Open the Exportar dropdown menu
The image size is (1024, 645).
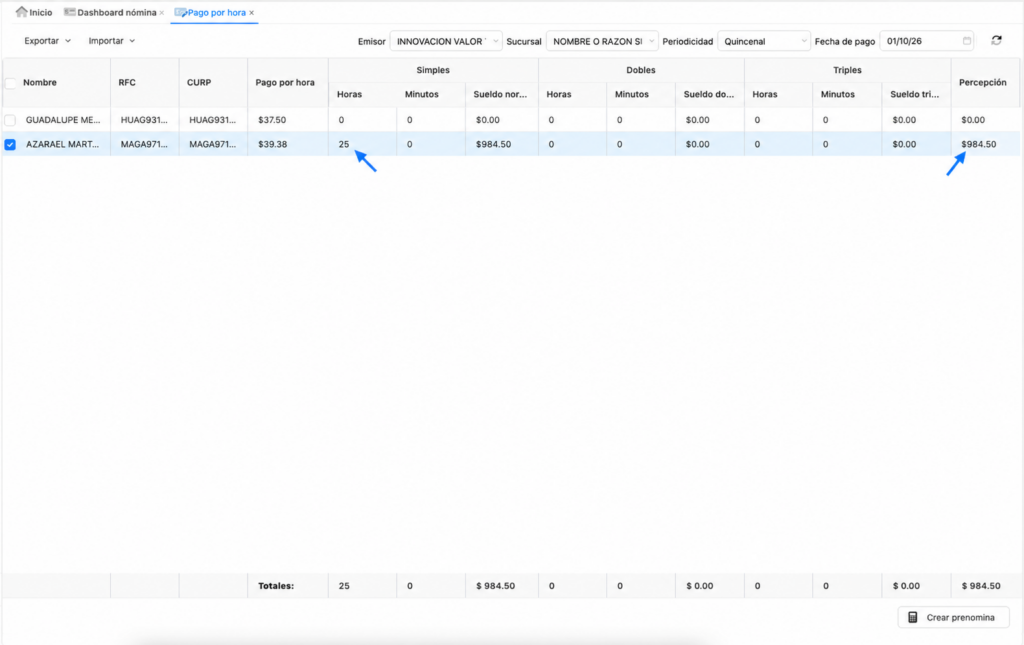point(47,40)
